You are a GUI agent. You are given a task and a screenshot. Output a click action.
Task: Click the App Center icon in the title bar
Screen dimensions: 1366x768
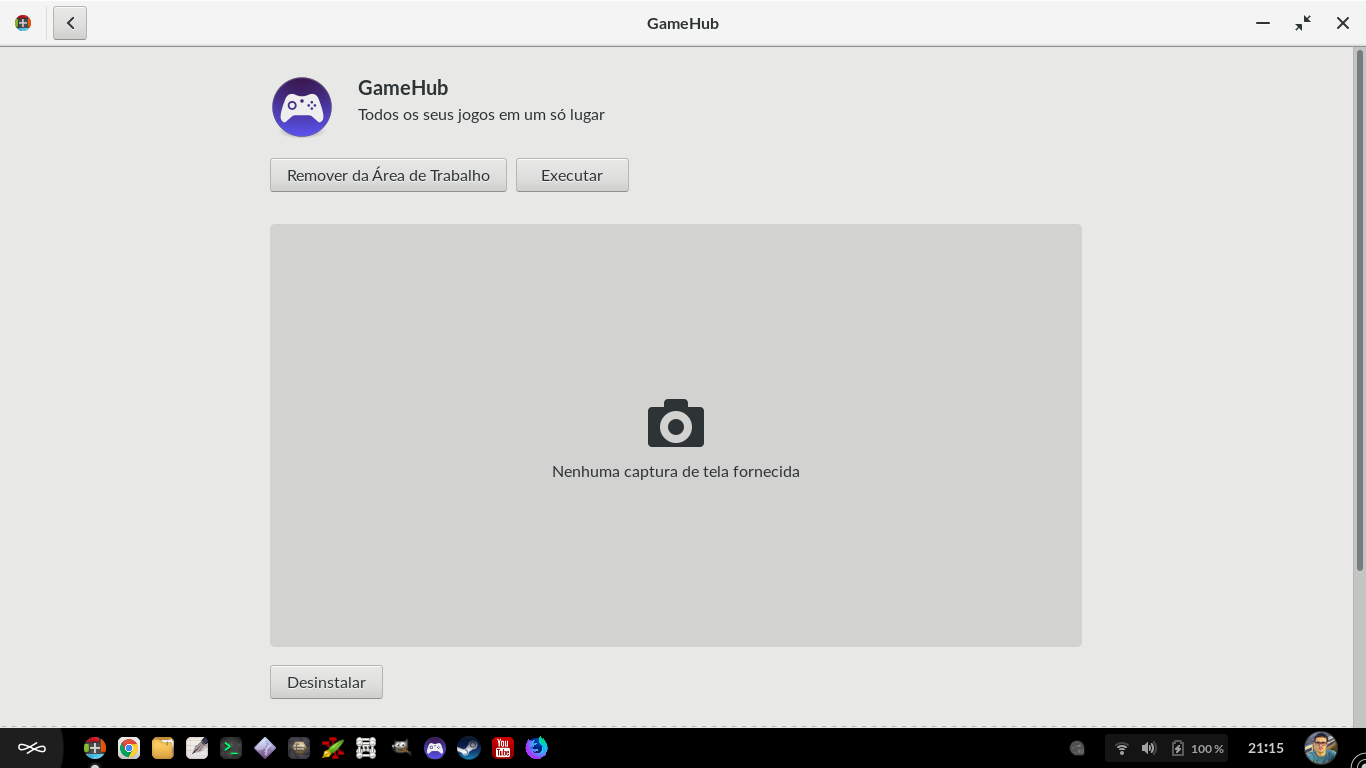coord(23,23)
